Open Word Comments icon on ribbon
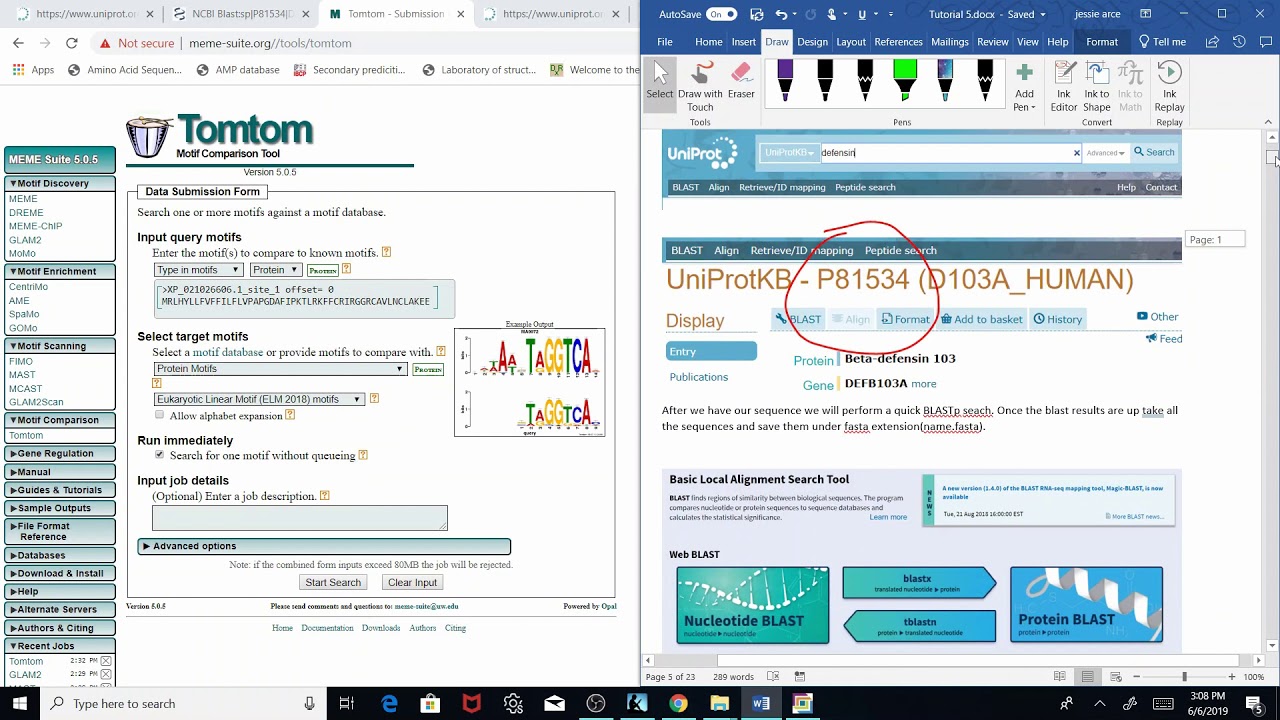The image size is (1280, 720). pyautogui.click(x=1265, y=42)
